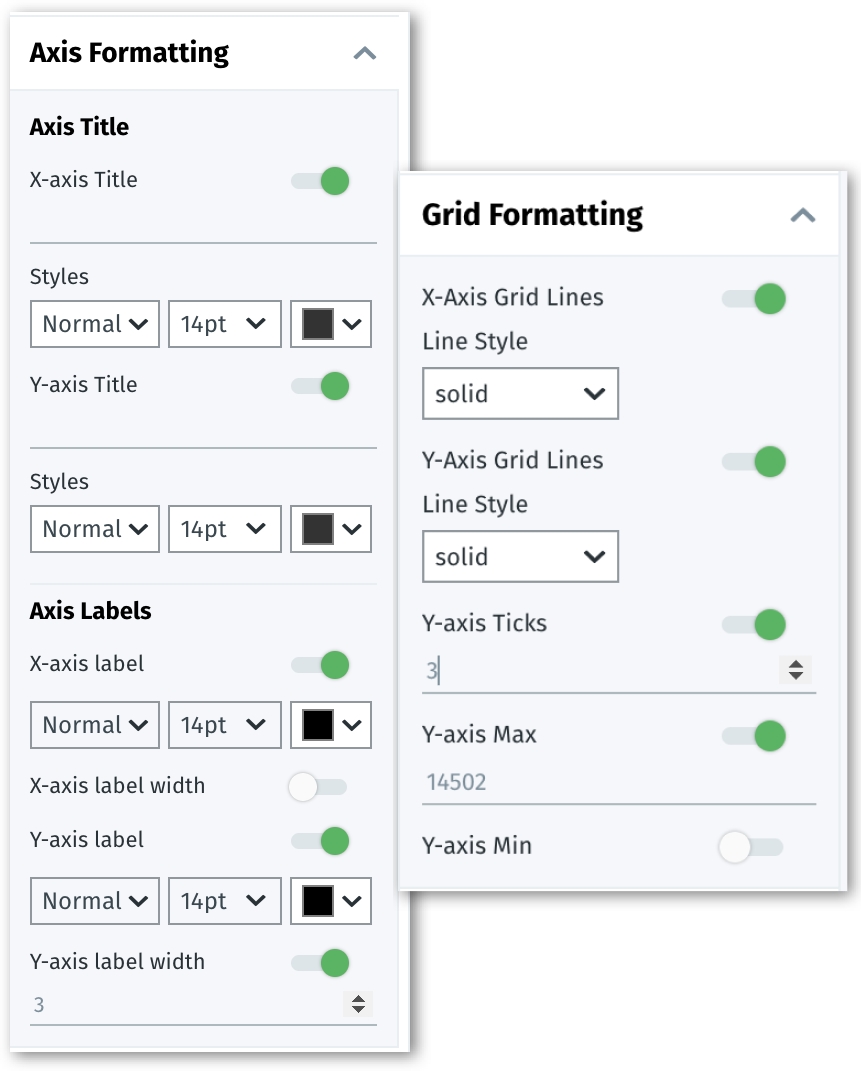This screenshot has width=861, height=1071.
Task: Click the Y-axis Ticks number stepper arrows
Action: pos(796,670)
